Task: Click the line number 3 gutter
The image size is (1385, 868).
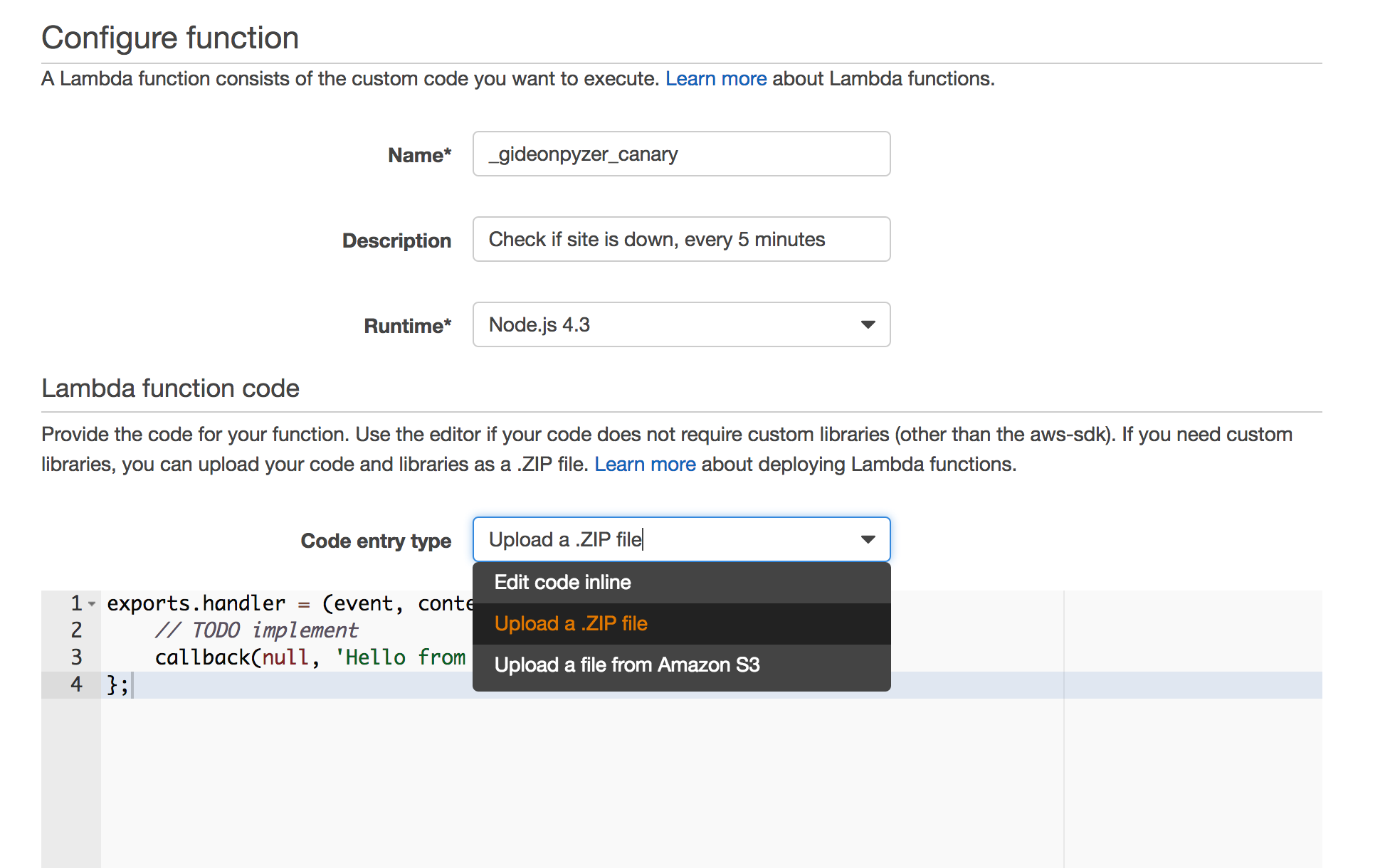Action: point(75,657)
